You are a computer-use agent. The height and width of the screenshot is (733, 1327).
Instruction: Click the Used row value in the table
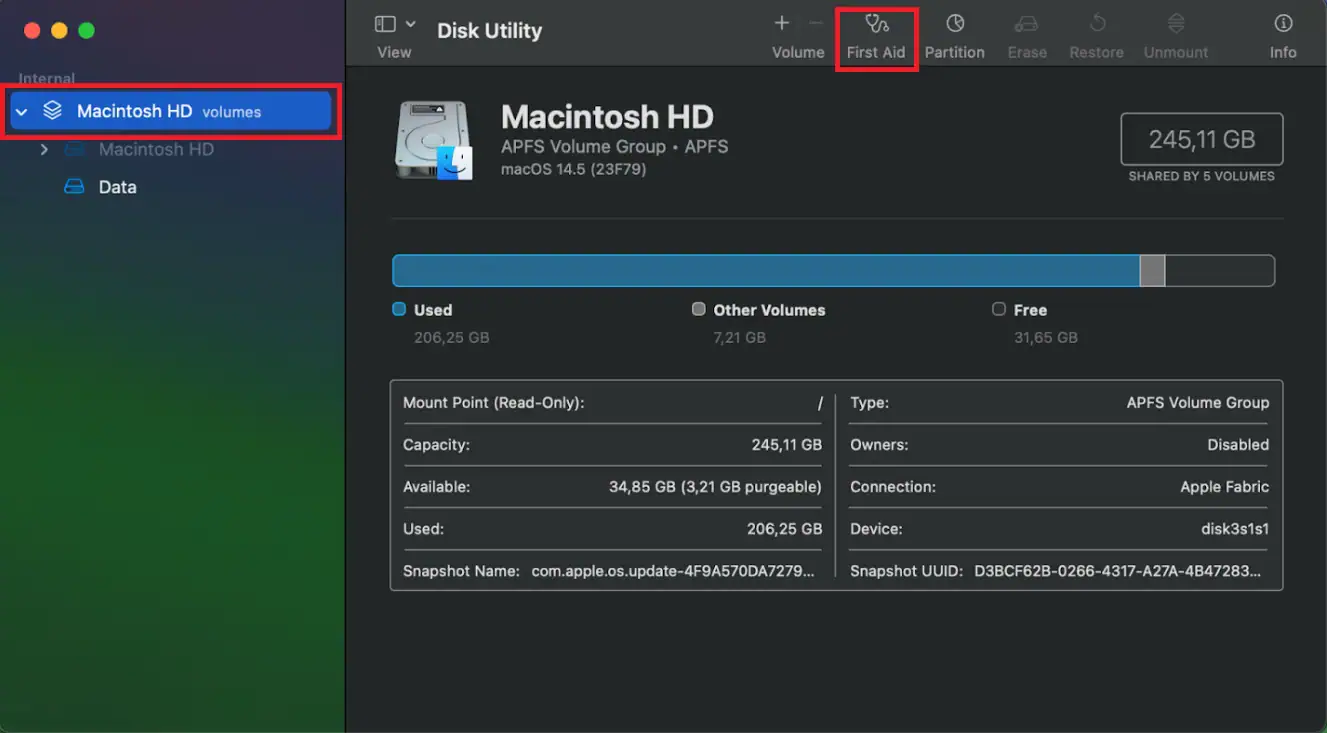pyautogui.click(x=785, y=529)
